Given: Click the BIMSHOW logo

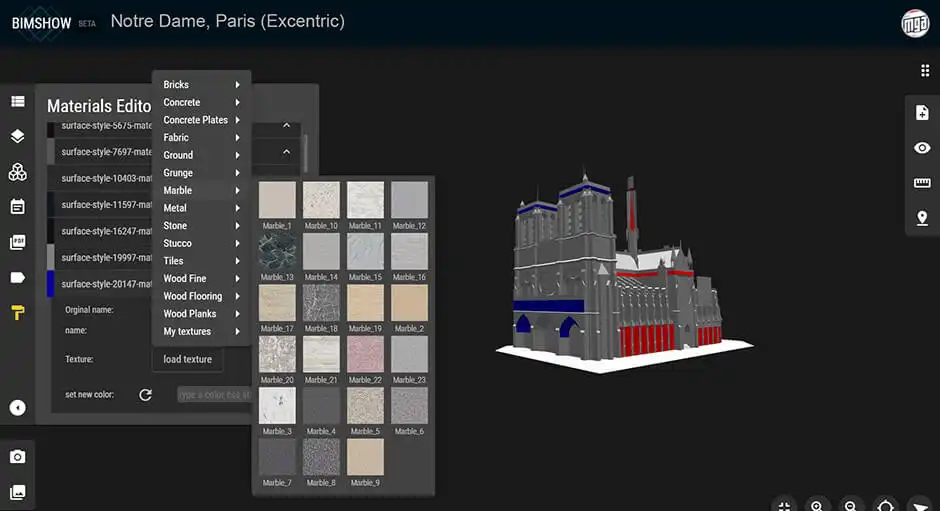Looking at the screenshot, I should point(41,23).
